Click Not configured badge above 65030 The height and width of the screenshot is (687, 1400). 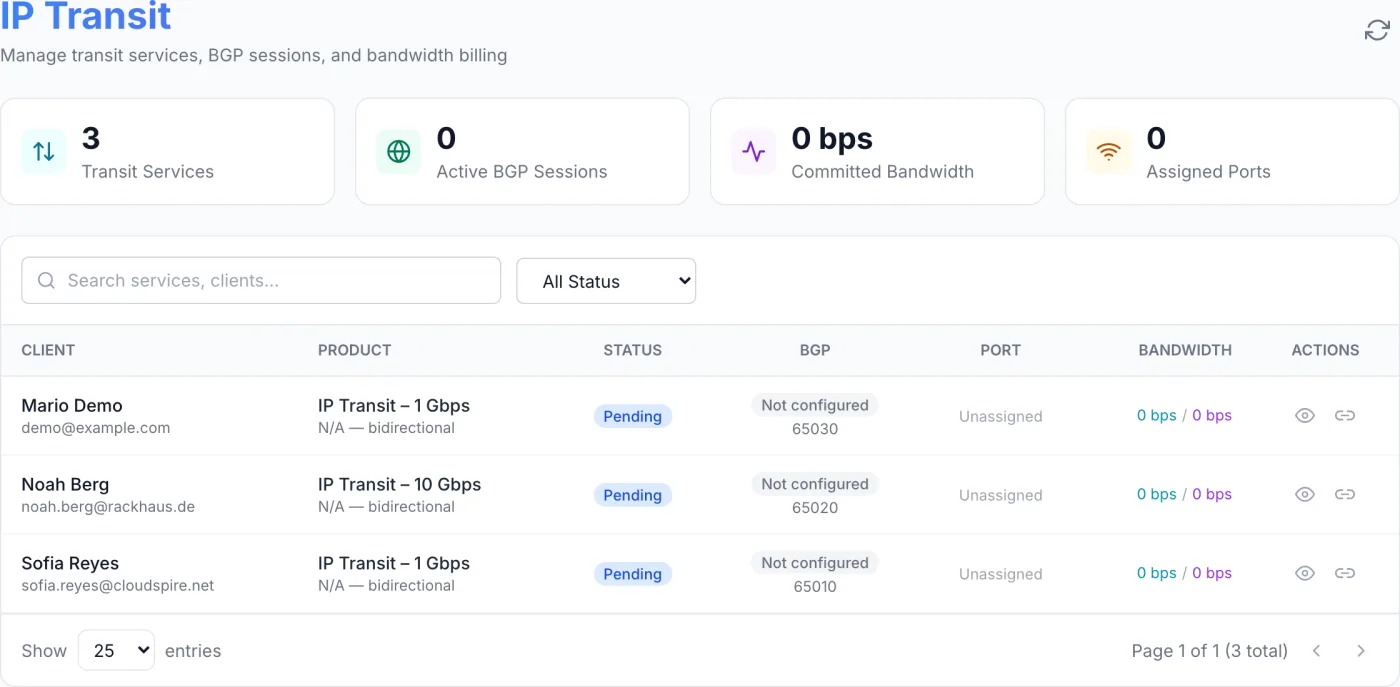point(815,405)
